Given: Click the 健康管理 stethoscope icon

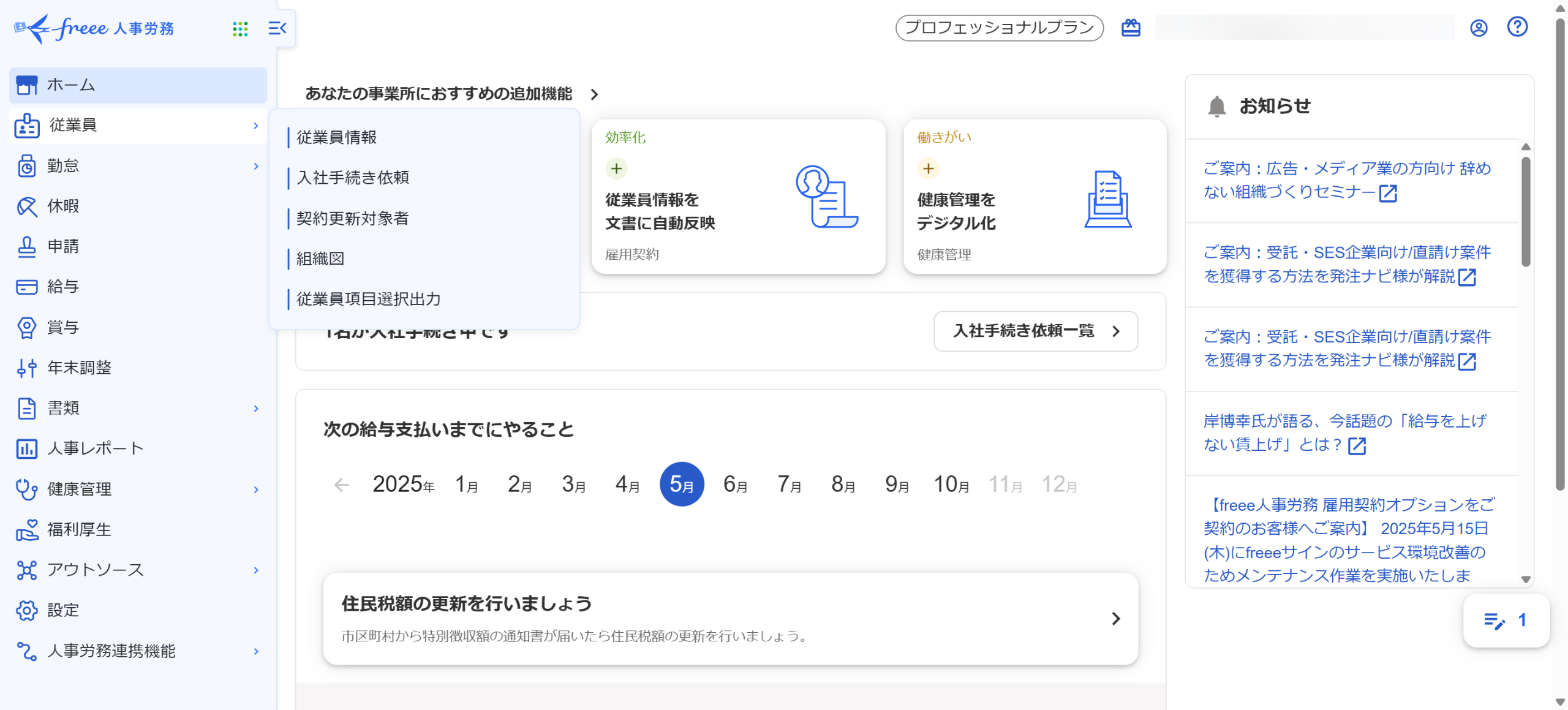Looking at the screenshot, I should coord(26,489).
